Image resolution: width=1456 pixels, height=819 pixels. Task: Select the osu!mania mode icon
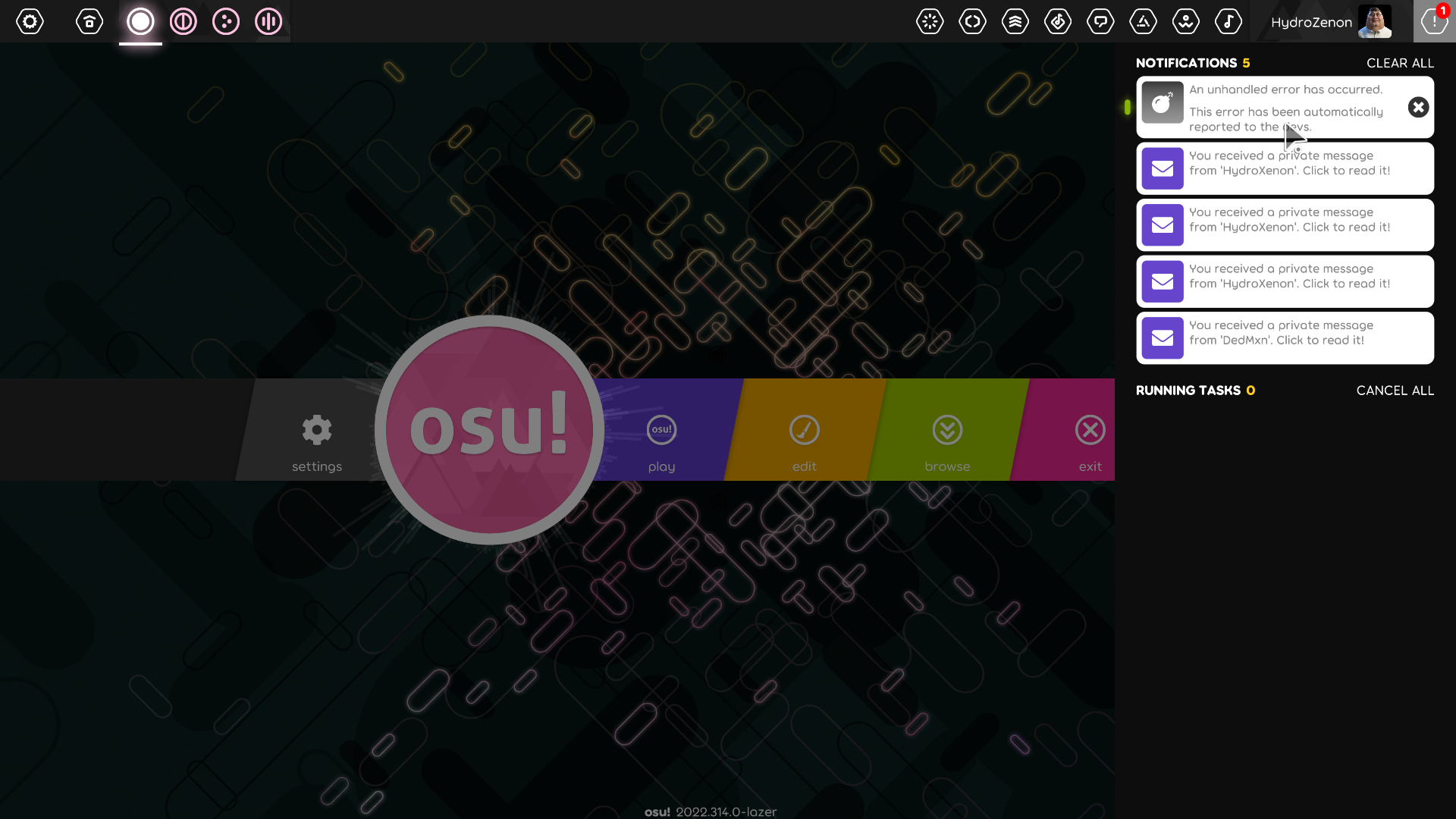[x=268, y=21]
